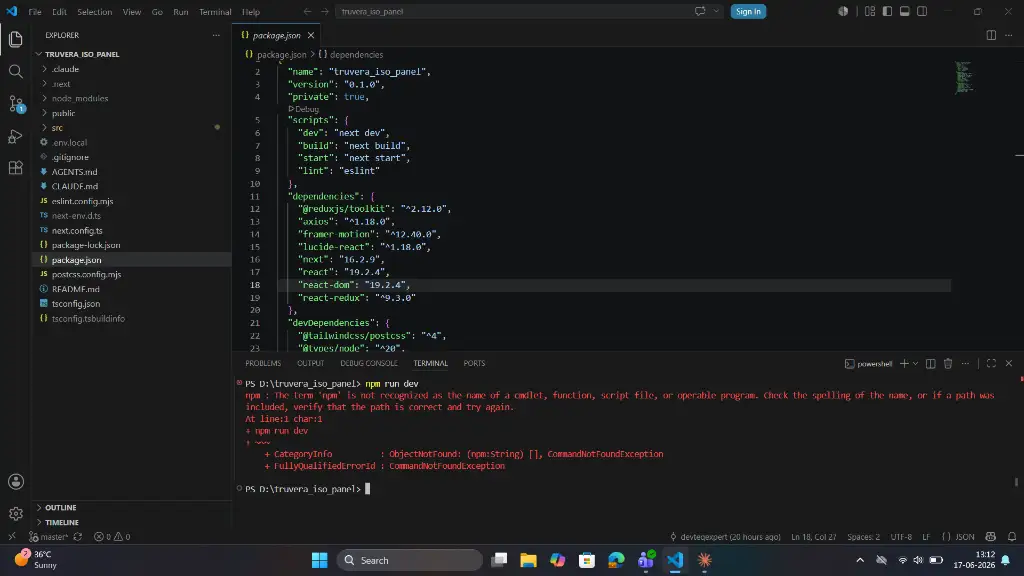Toggle the bottom panel layout
Viewport: 1024px width, 576px height.
[904, 12]
